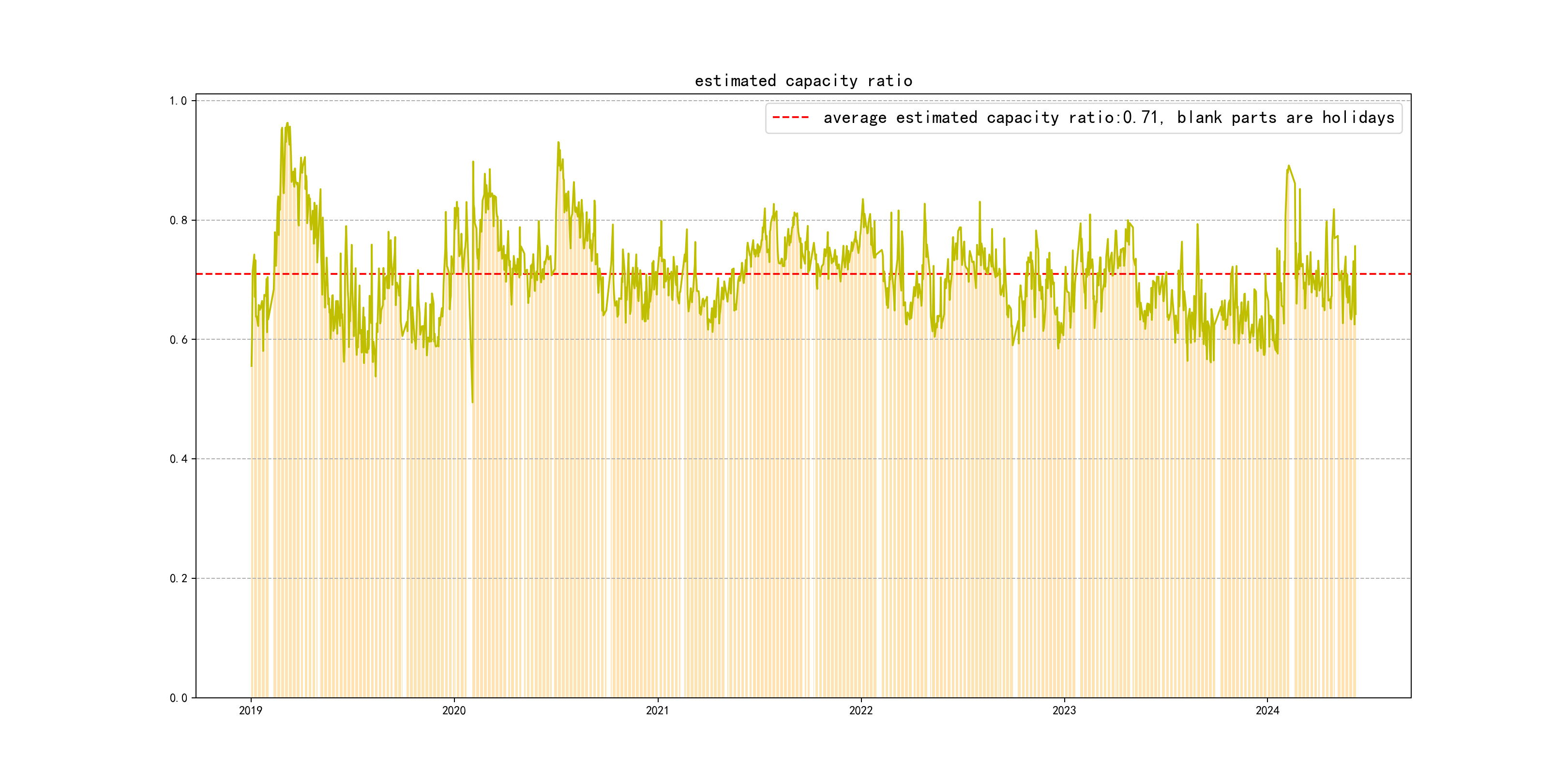The width and height of the screenshot is (1568, 784).
Task: Click the 0.6 y-axis tick label
Action: [178, 340]
